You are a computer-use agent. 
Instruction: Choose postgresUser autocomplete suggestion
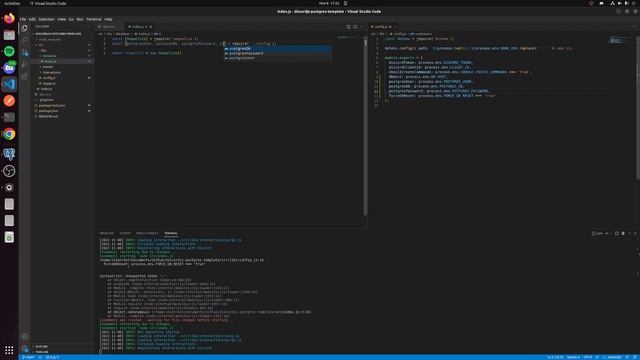tap(278, 58)
